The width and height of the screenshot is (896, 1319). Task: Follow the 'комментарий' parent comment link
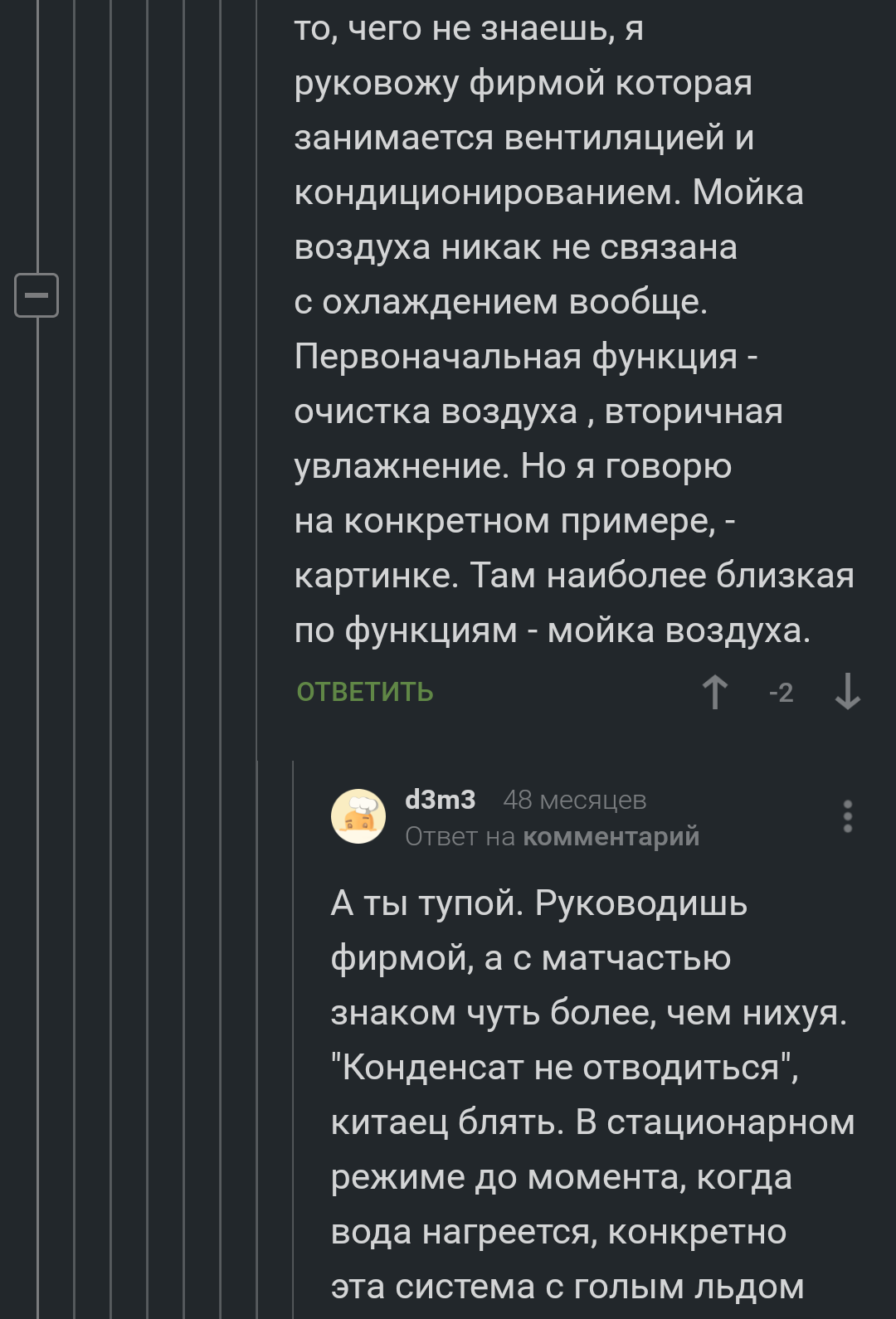(x=611, y=837)
